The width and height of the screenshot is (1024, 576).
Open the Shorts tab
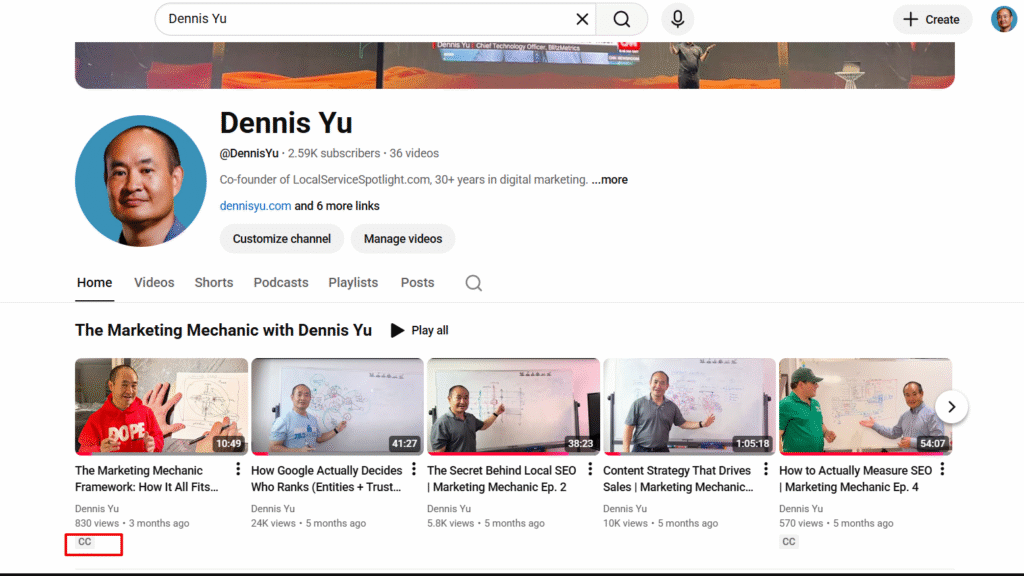pos(214,283)
